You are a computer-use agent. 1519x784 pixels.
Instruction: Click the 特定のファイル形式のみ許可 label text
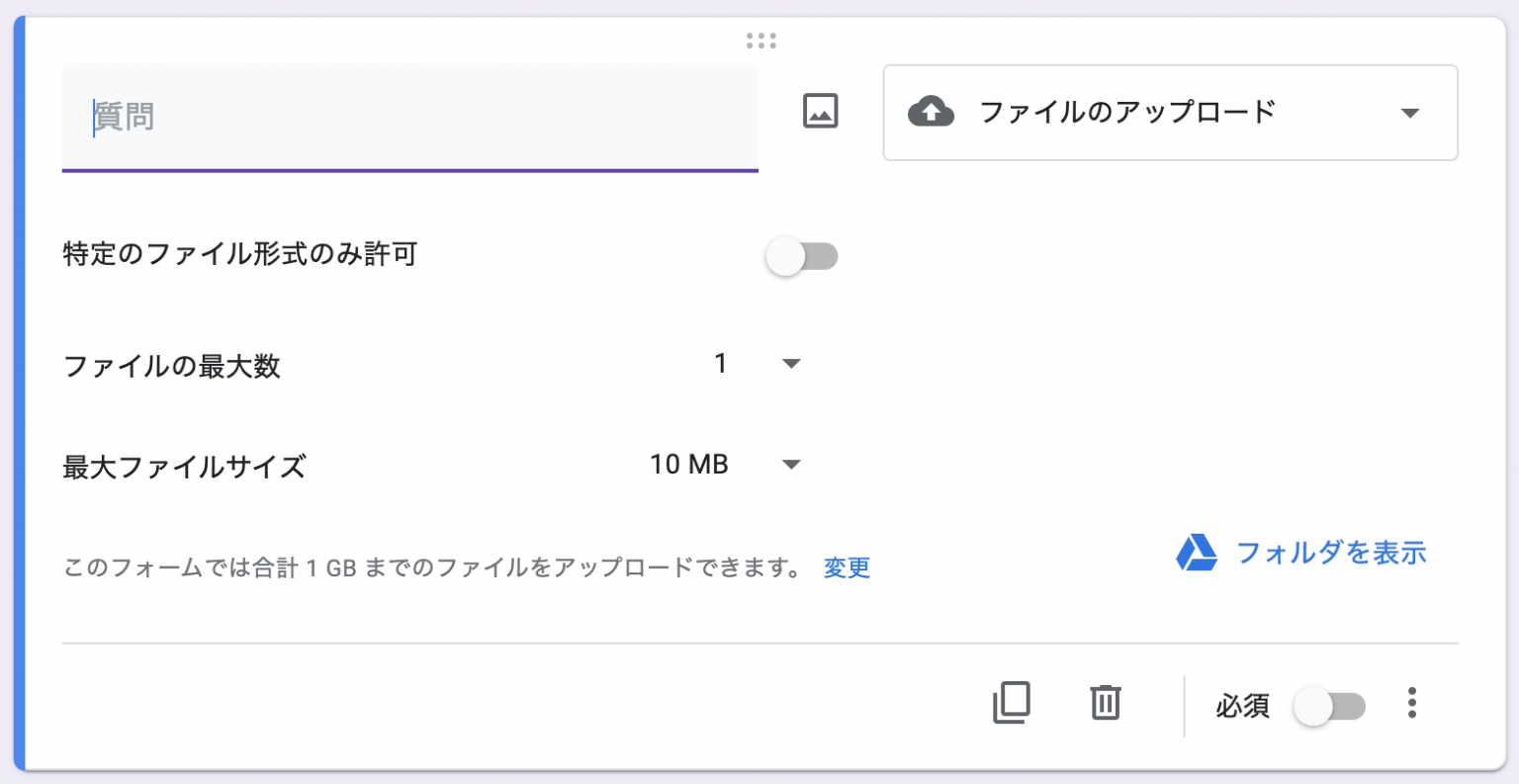point(240,254)
